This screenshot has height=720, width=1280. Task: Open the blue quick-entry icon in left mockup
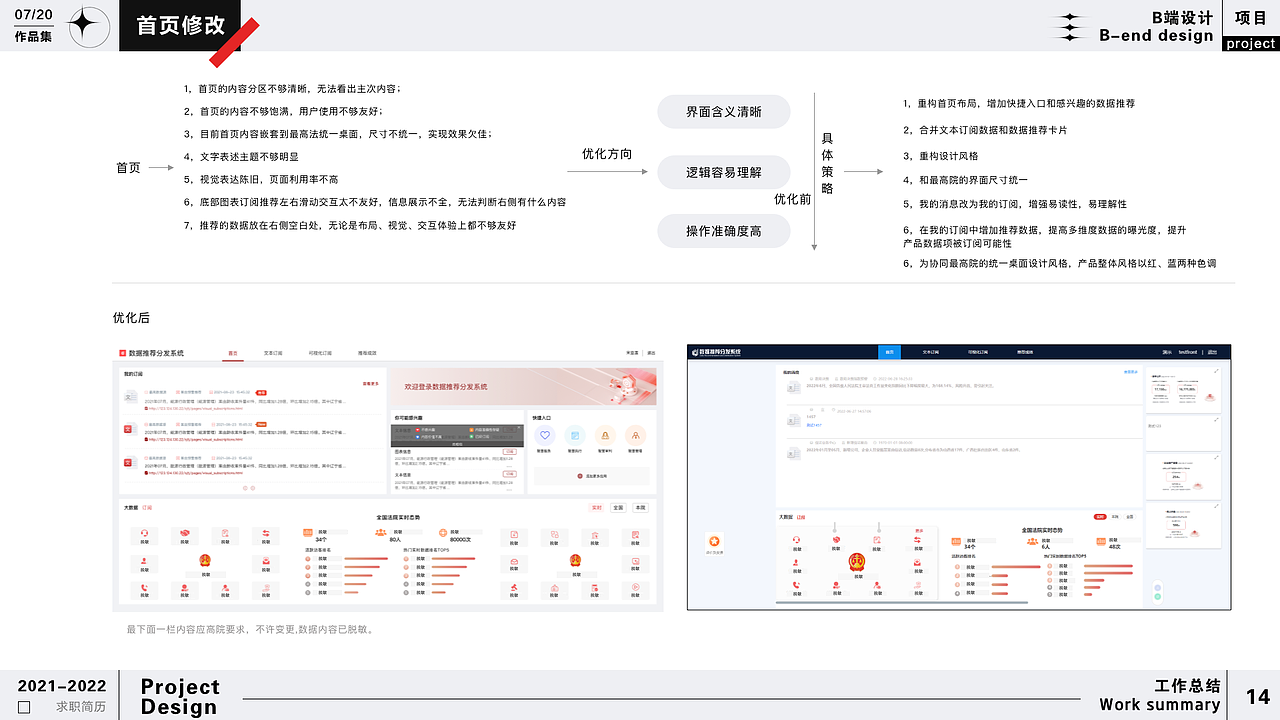pos(575,435)
